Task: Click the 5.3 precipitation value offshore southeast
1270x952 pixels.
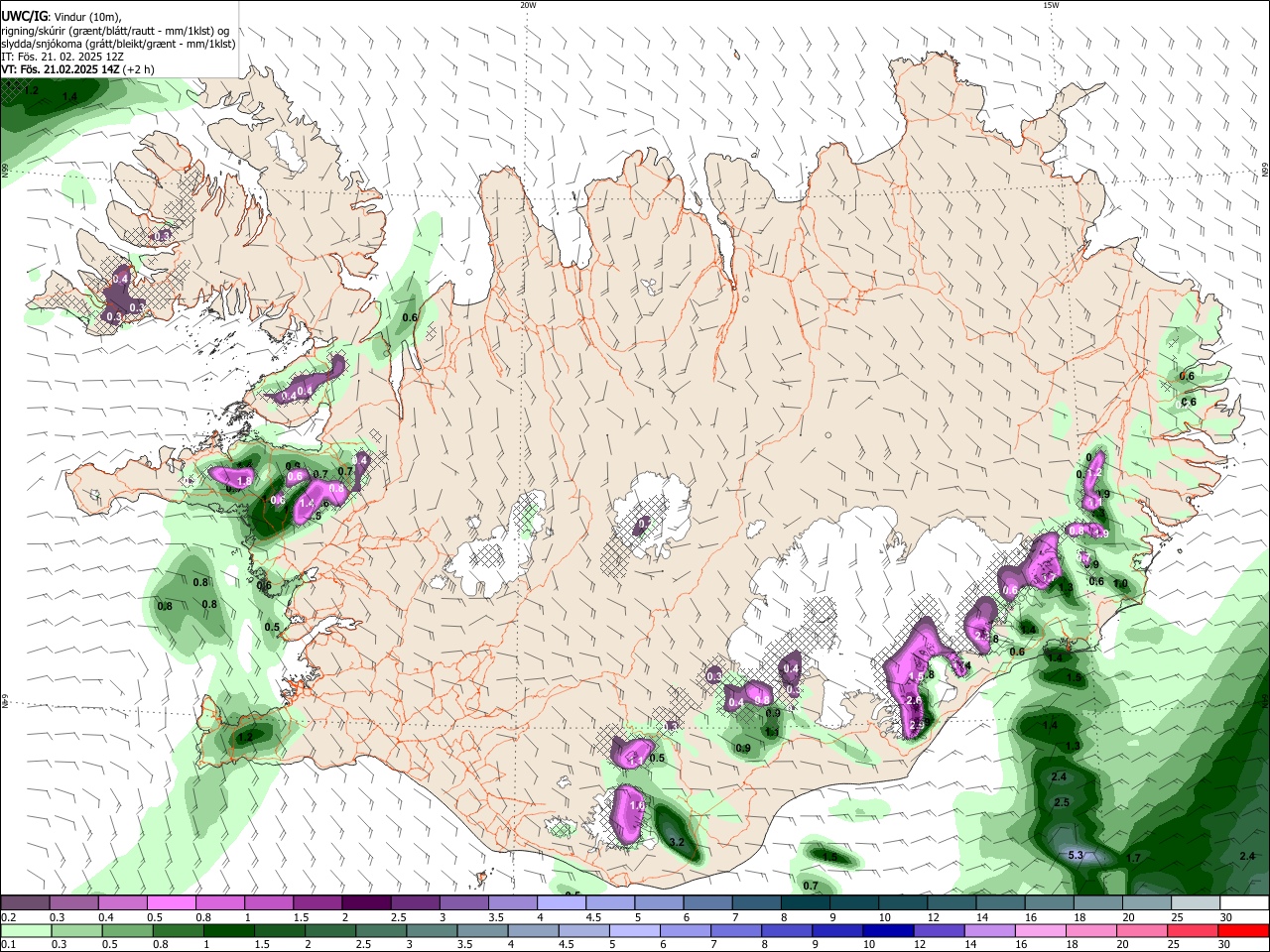Action: (x=1076, y=855)
